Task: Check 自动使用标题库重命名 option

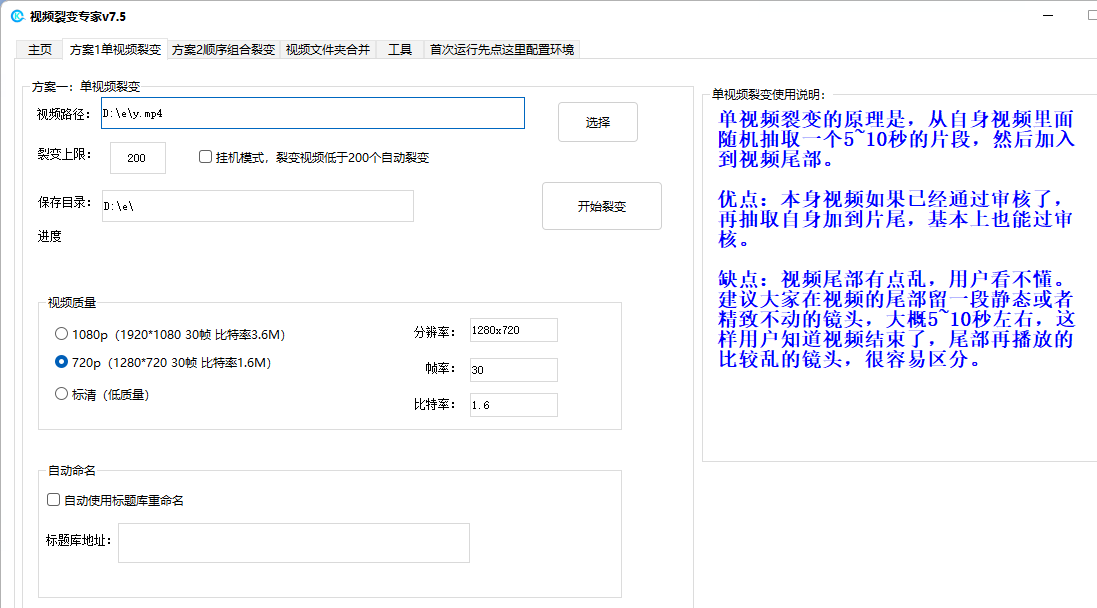Action: 54,500
